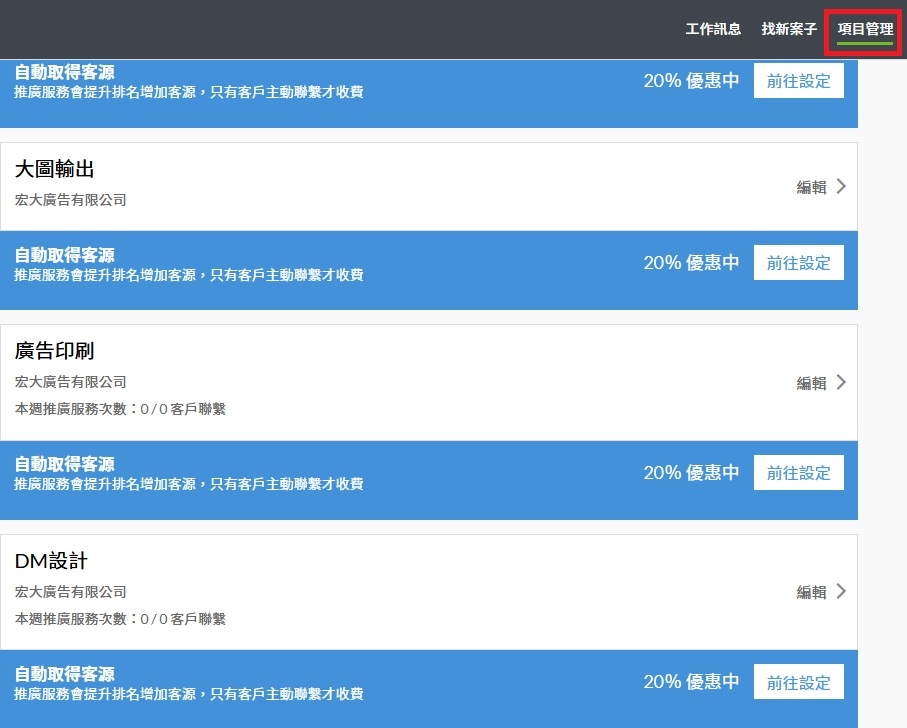Screen dimensions: 907x728
Task: Click chevron arrow beside 大圖輸出 編輯
Action: click(x=842, y=186)
